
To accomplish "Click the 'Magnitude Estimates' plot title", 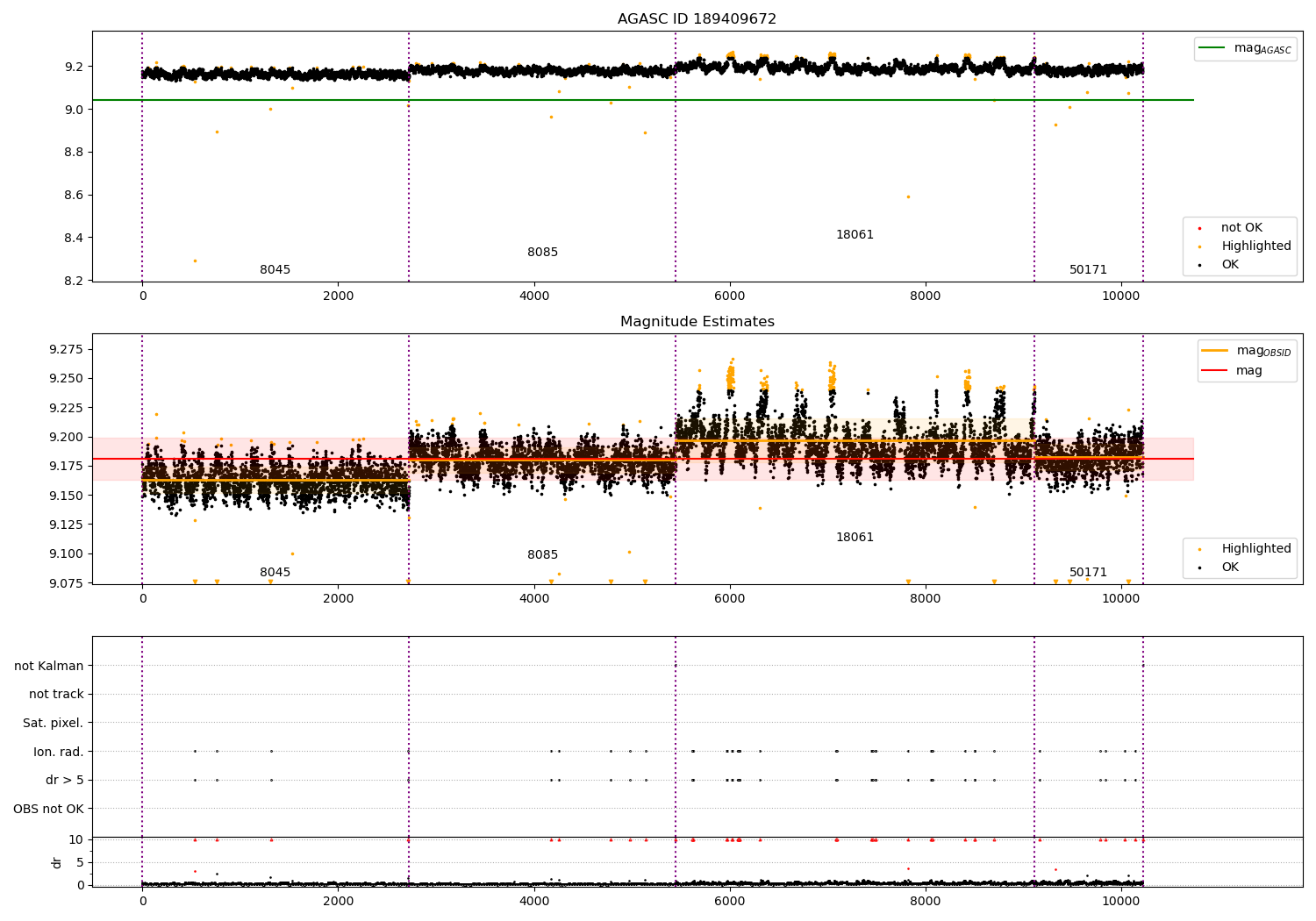I will [x=697, y=322].
